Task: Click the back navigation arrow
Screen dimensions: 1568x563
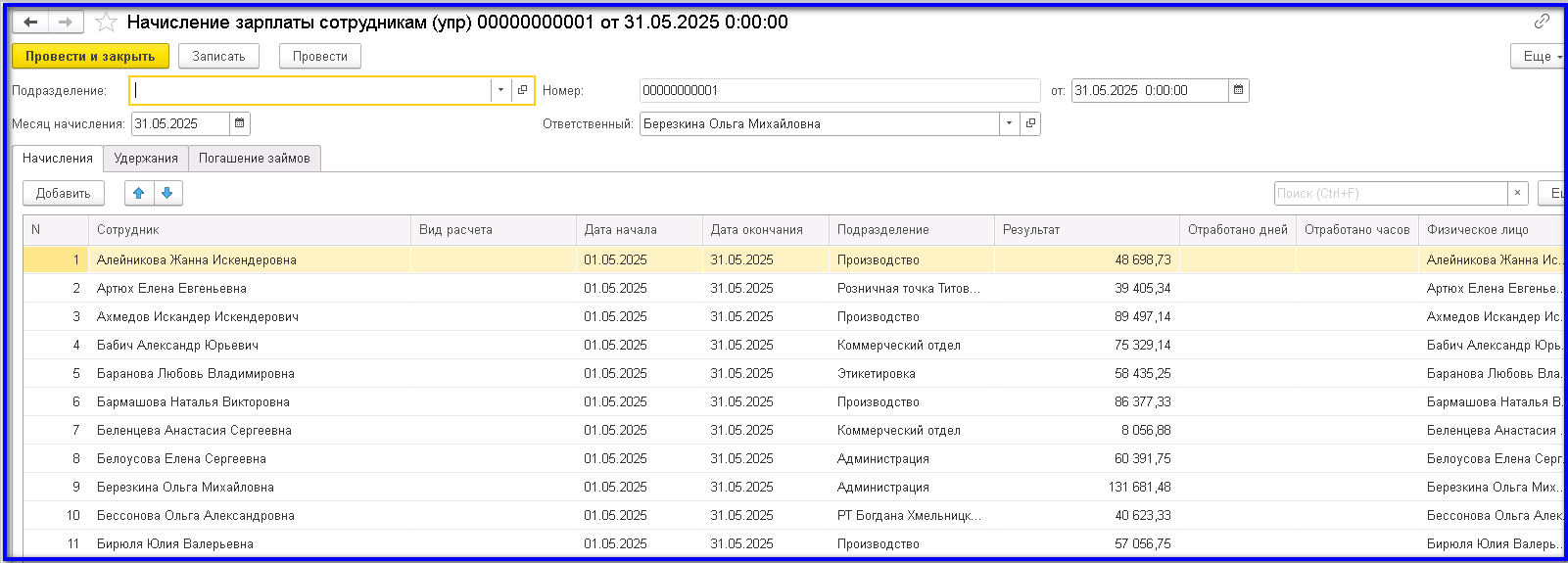Action: (x=30, y=23)
